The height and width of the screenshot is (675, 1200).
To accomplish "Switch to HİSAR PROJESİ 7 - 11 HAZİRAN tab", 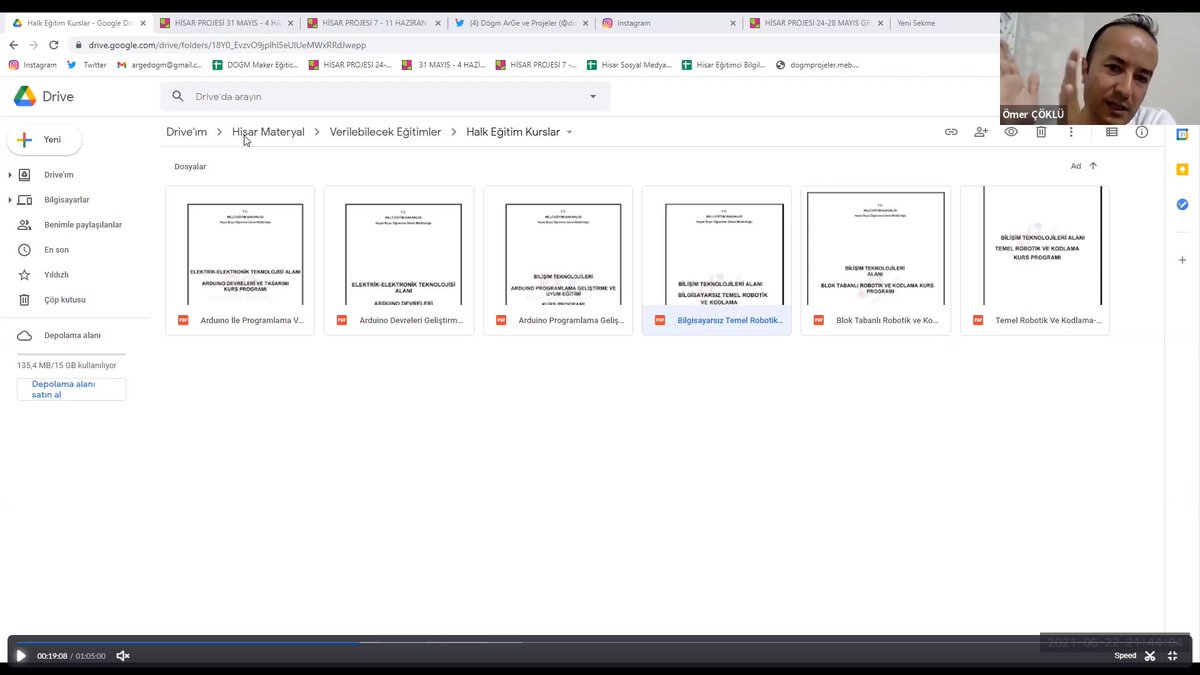I will [373, 23].
